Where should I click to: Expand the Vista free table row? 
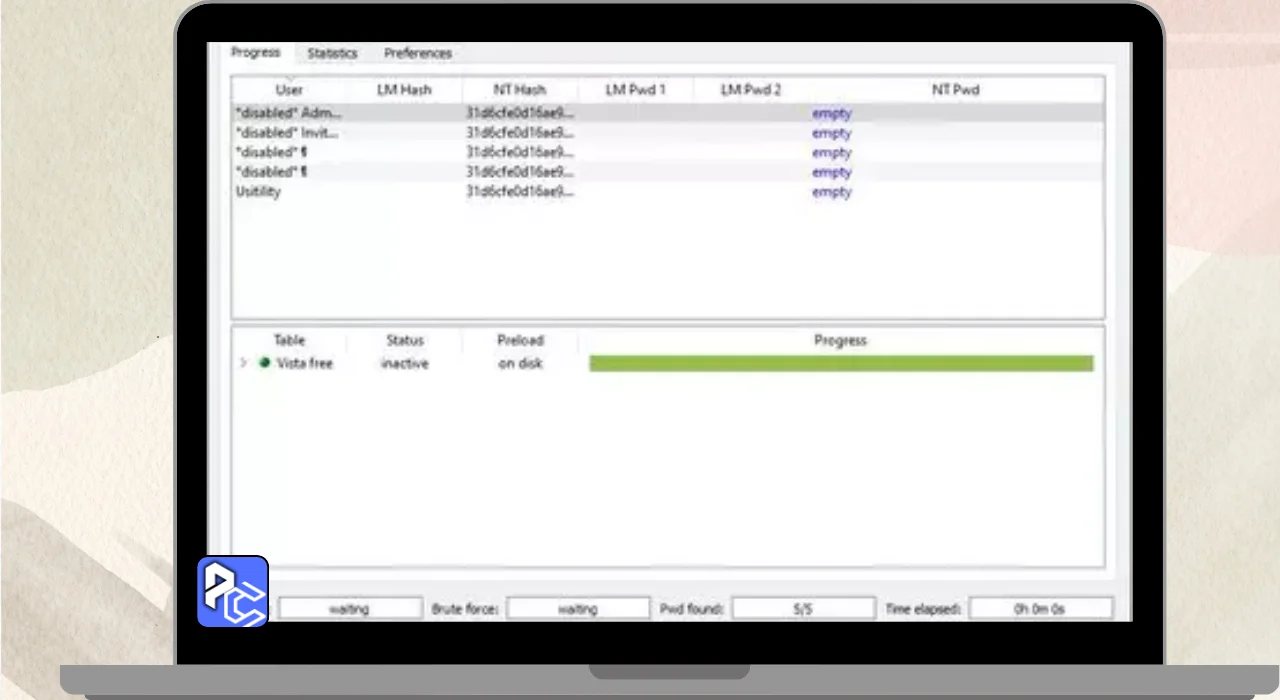[243, 363]
